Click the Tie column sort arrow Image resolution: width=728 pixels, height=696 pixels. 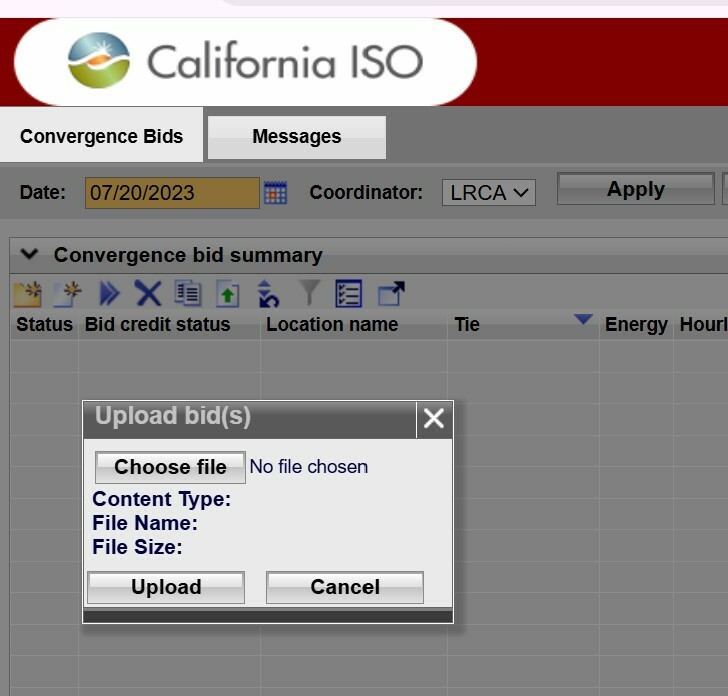[x=583, y=320]
